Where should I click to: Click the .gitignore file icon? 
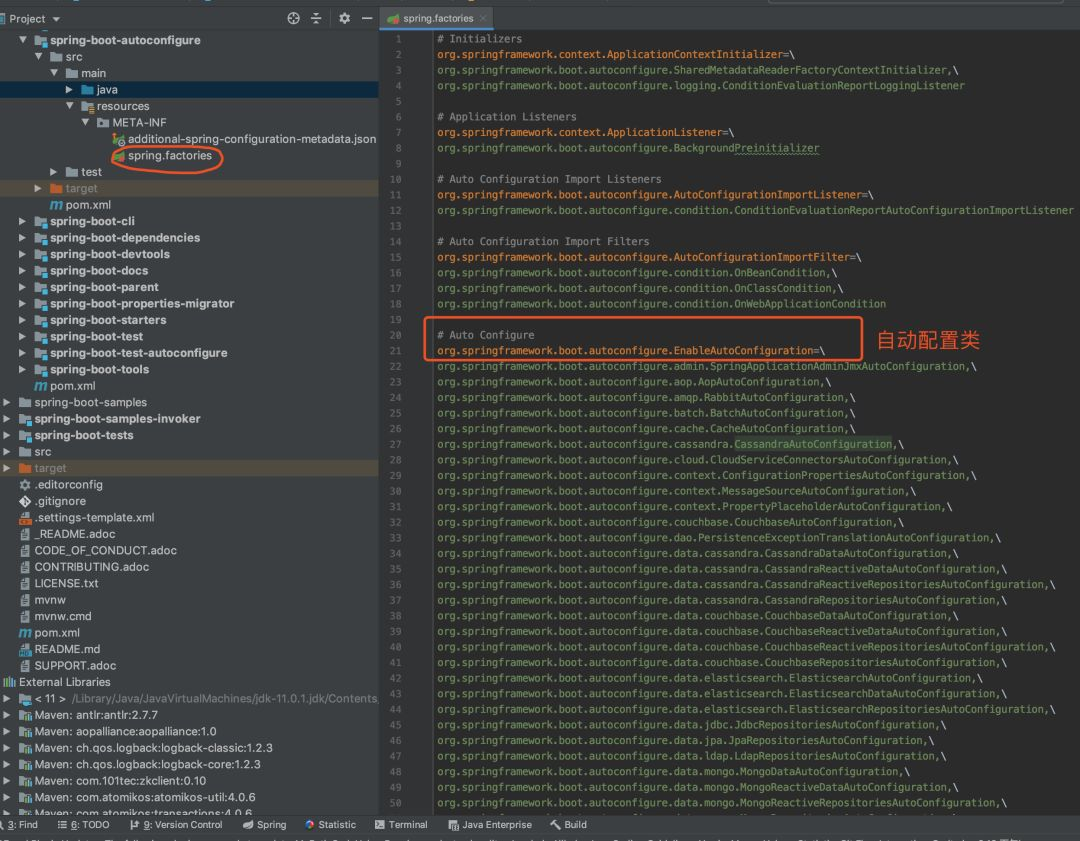tap(25, 501)
